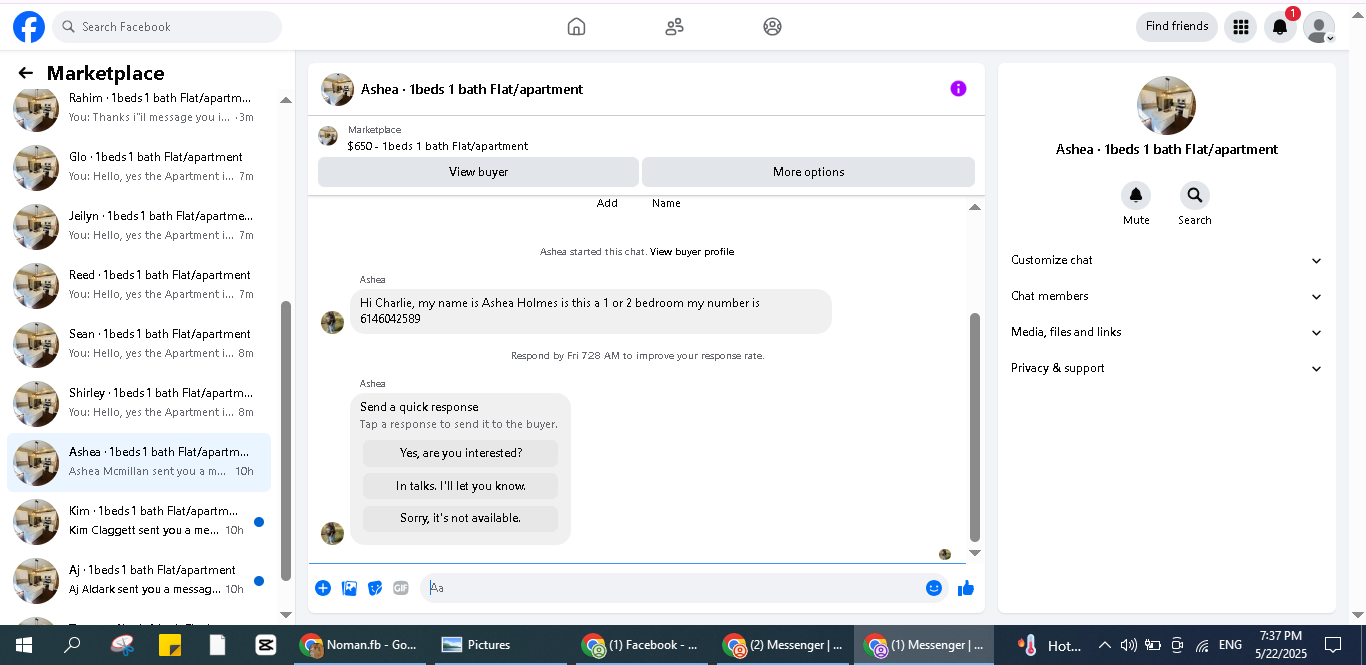1366x665 pixels.
Task: Open the Facebook logo home link
Action: (29, 27)
